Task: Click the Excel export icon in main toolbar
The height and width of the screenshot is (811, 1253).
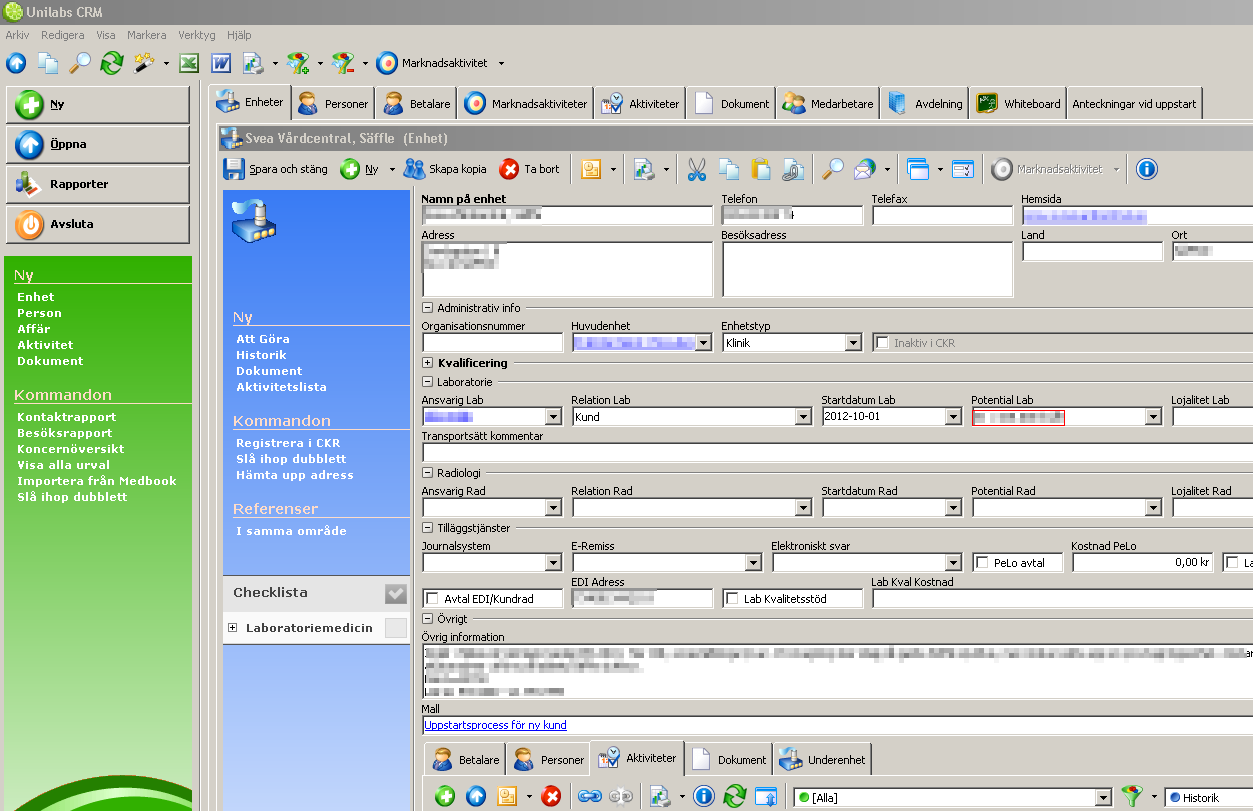Action: [188, 63]
